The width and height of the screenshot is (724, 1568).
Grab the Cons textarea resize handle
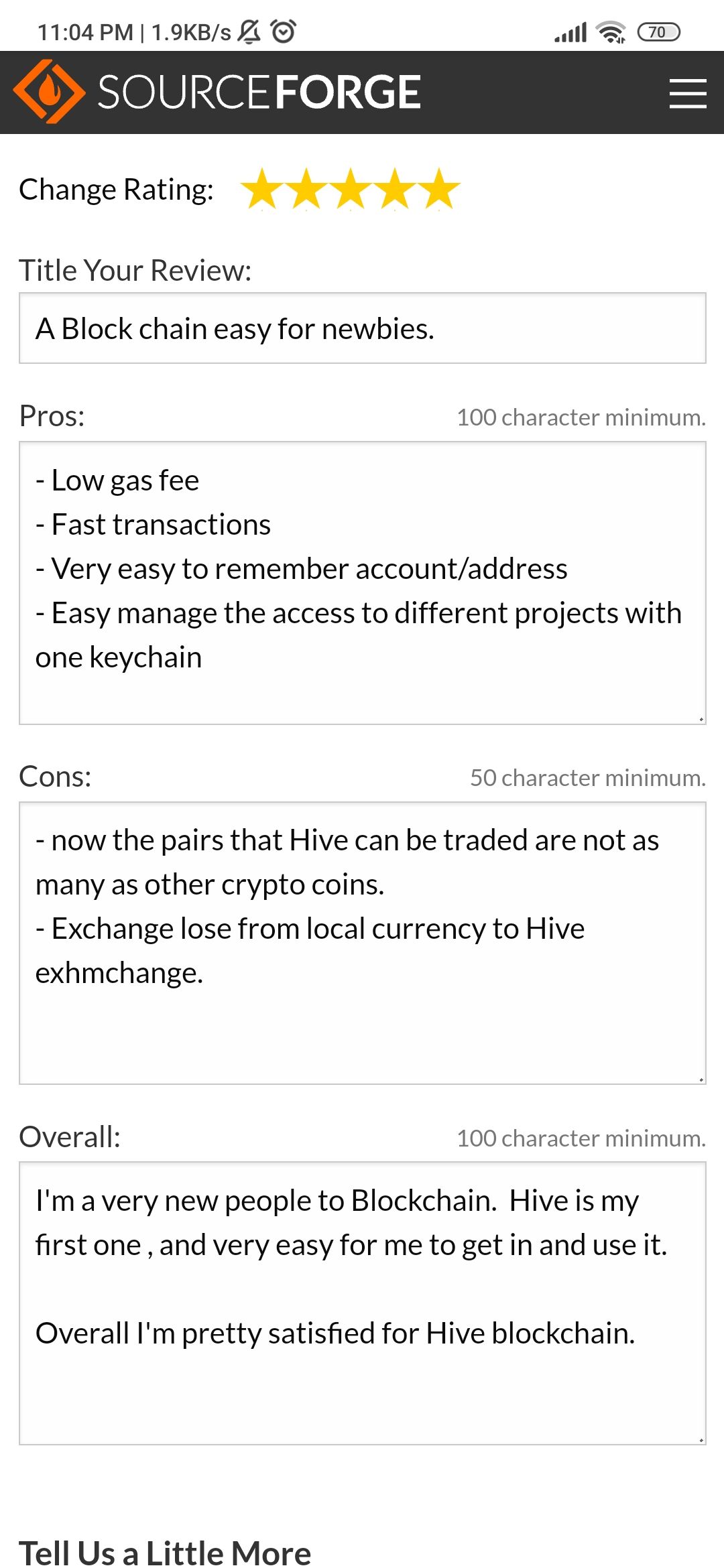(x=701, y=1079)
